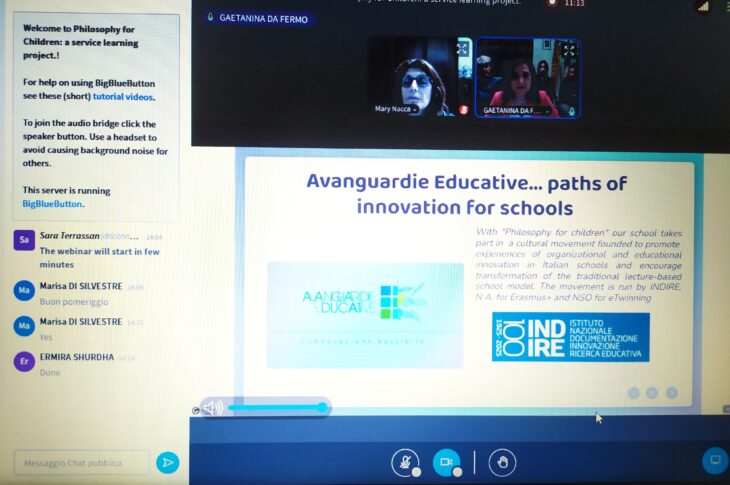
Task: Open GAETANINA DA F webcam name dropdown
Action: pos(516,111)
